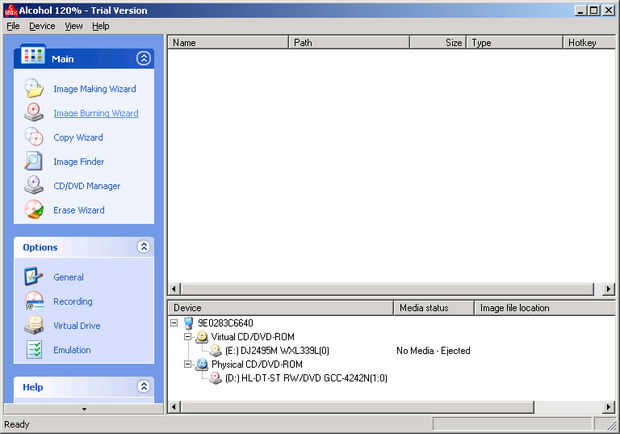This screenshot has width=620, height=434.
Task: Click image list scrollbar left arrow
Action: pos(174,289)
